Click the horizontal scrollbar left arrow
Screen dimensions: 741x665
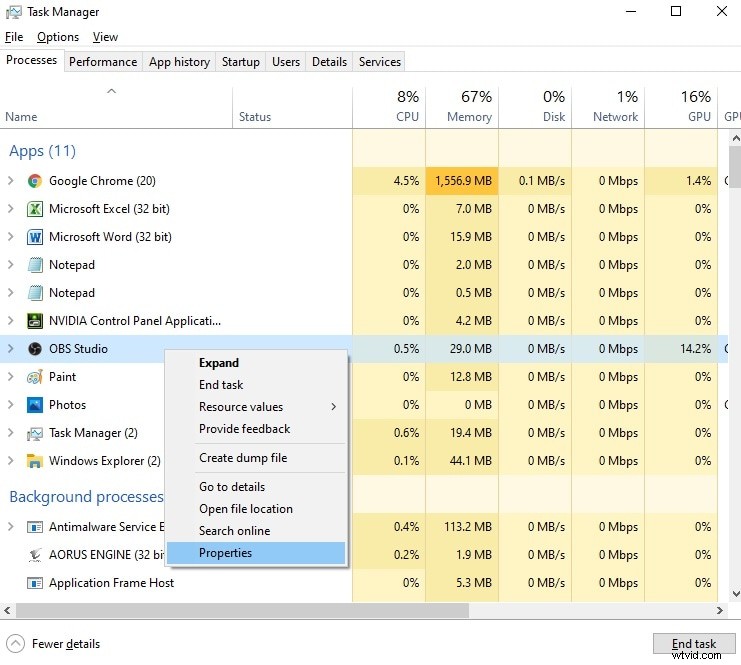tap(7, 611)
